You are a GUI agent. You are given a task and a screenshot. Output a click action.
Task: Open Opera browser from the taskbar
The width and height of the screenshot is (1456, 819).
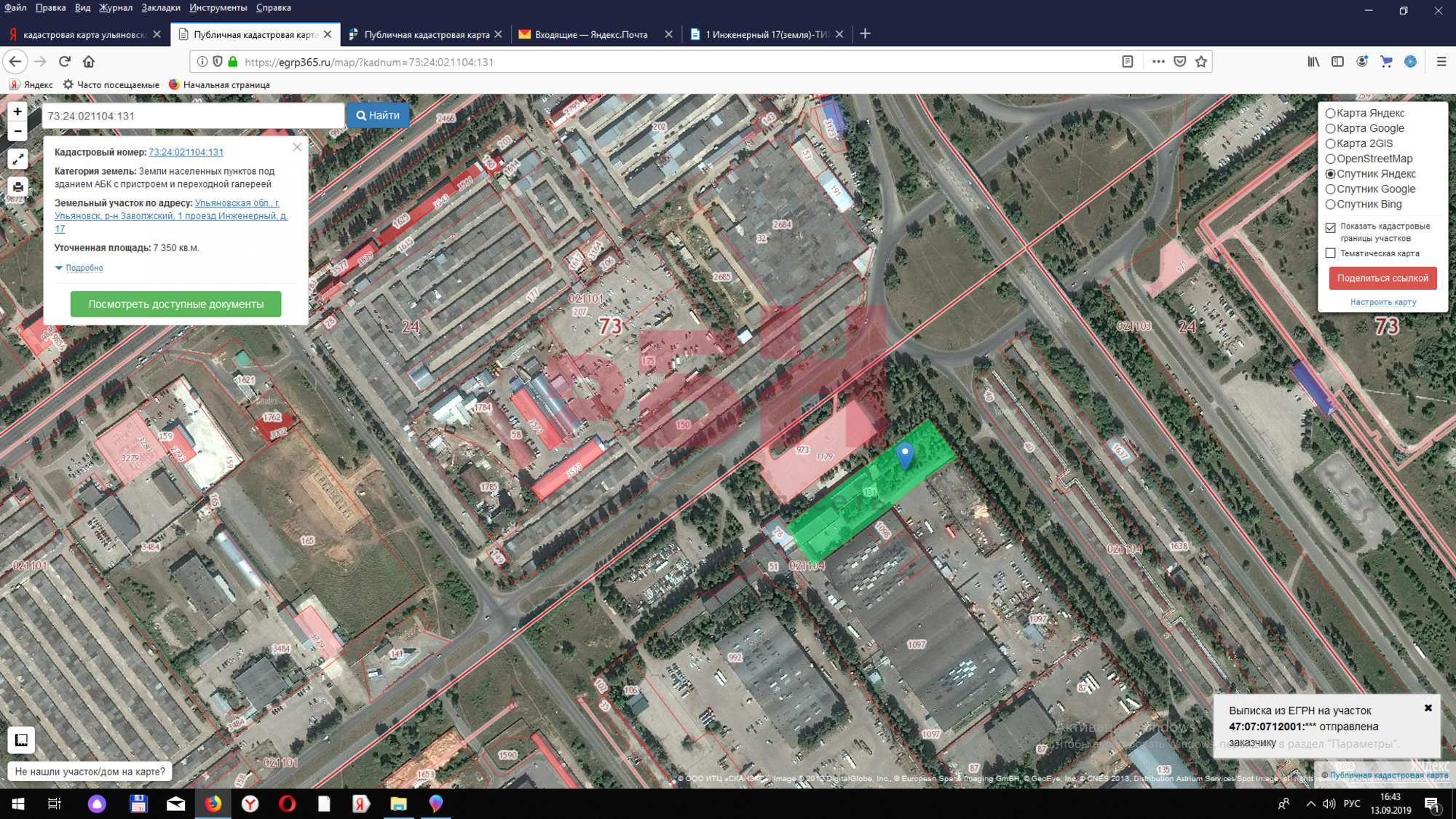click(x=287, y=804)
